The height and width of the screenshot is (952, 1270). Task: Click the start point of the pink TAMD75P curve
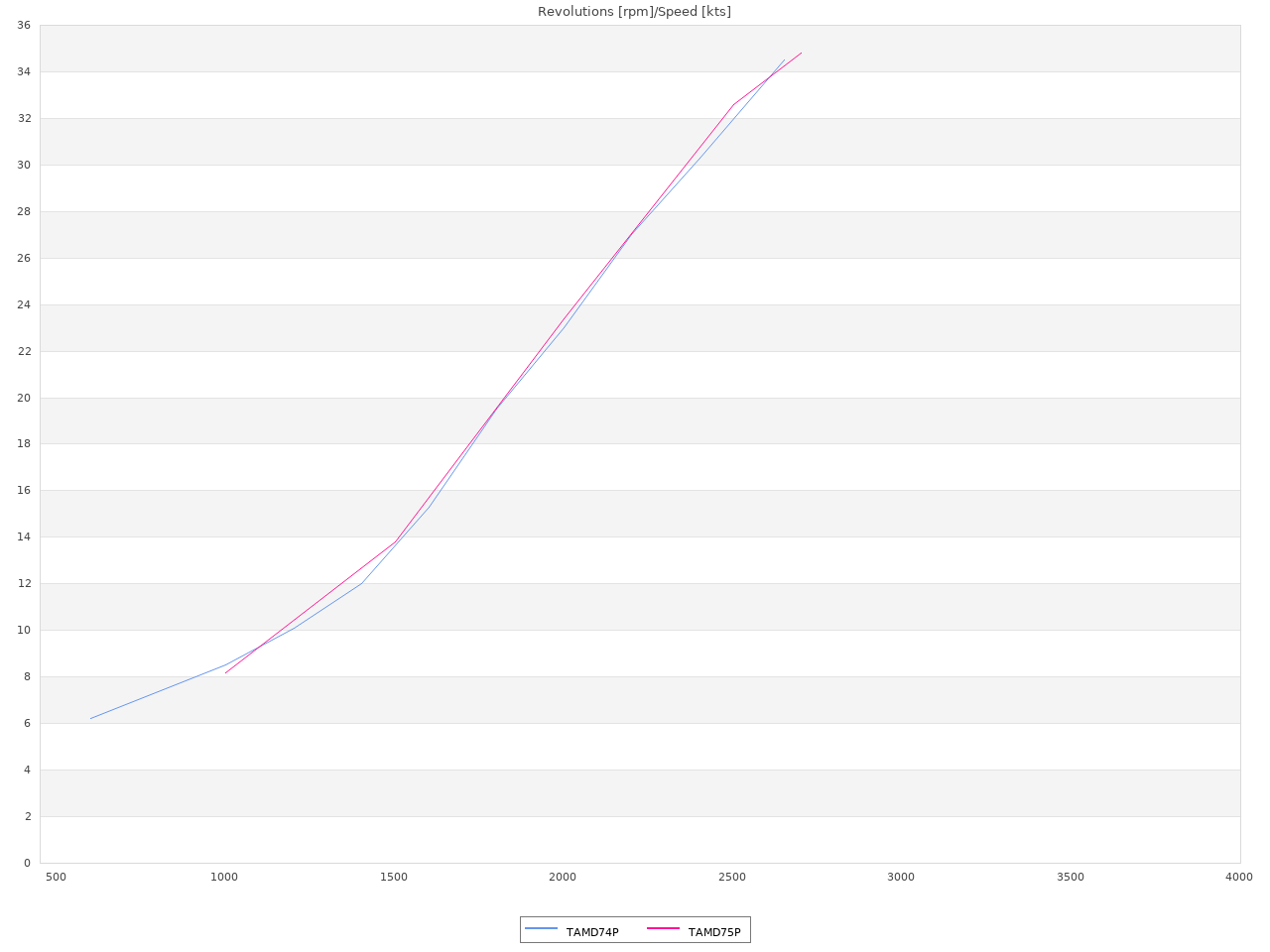click(225, 672)
